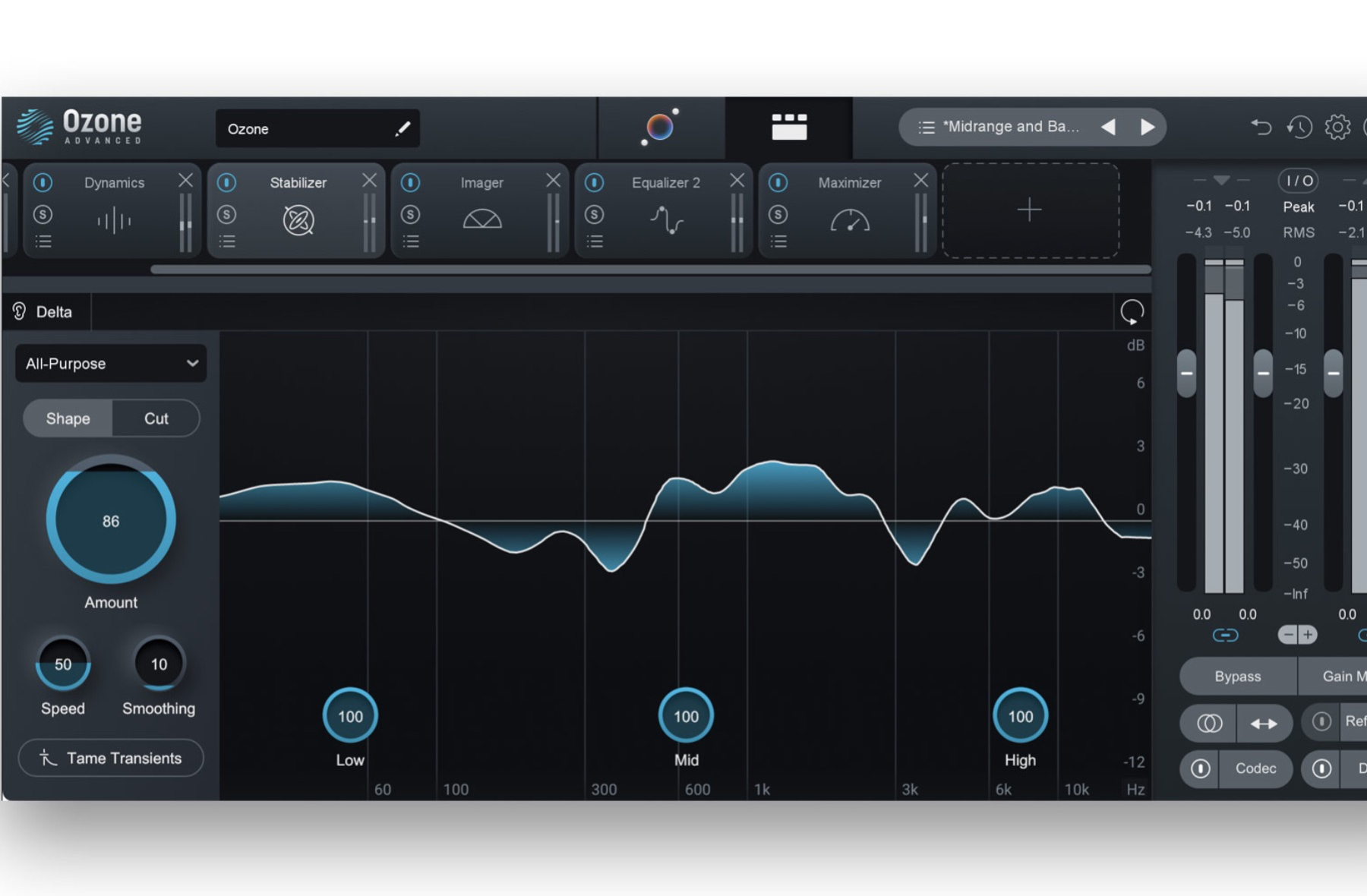Open Stabilizer module preset list icon

[x=227, y=241]
